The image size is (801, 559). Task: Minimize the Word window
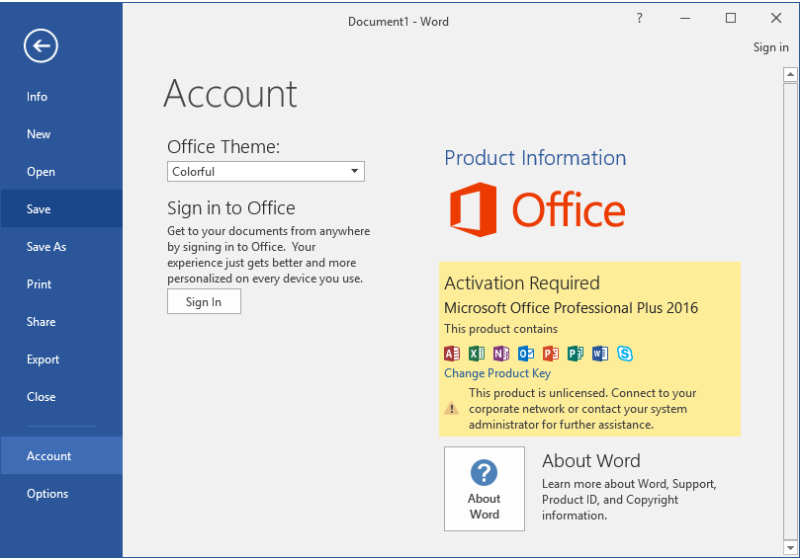click(685, 18)
